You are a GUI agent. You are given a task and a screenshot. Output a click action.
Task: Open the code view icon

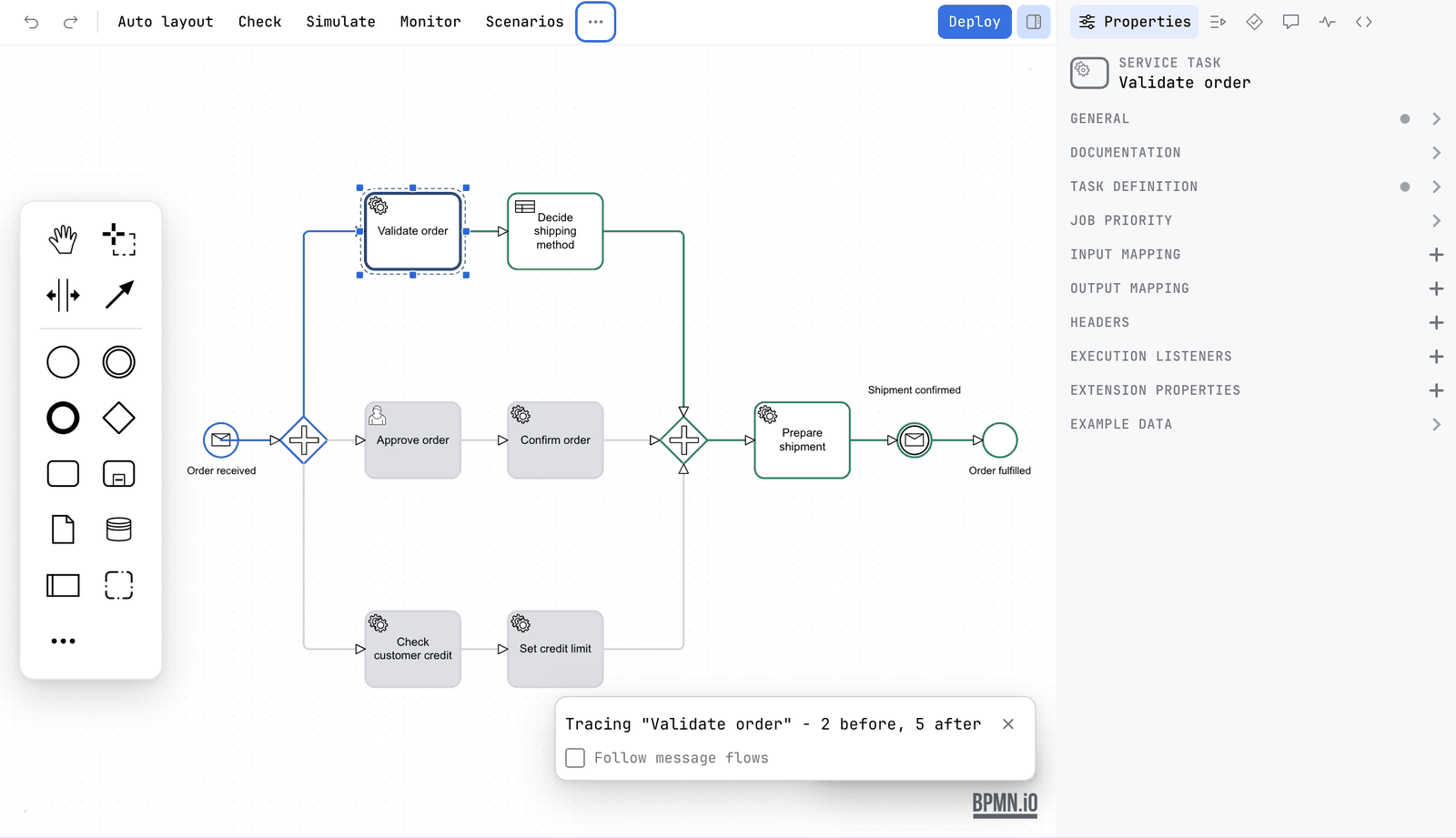[1363, 22]
